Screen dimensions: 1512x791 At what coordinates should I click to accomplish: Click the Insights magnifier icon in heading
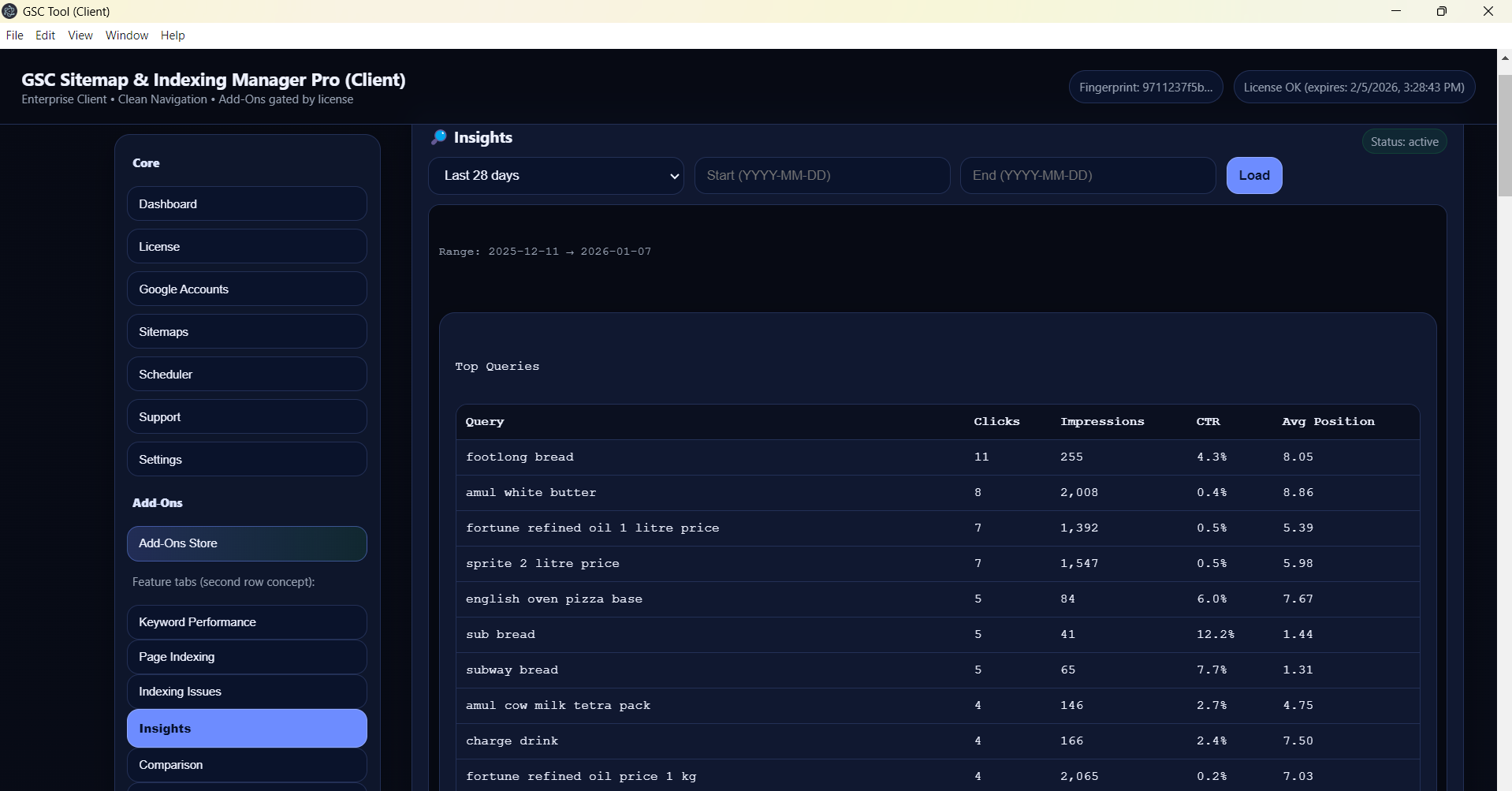click(x=439, y=137)
